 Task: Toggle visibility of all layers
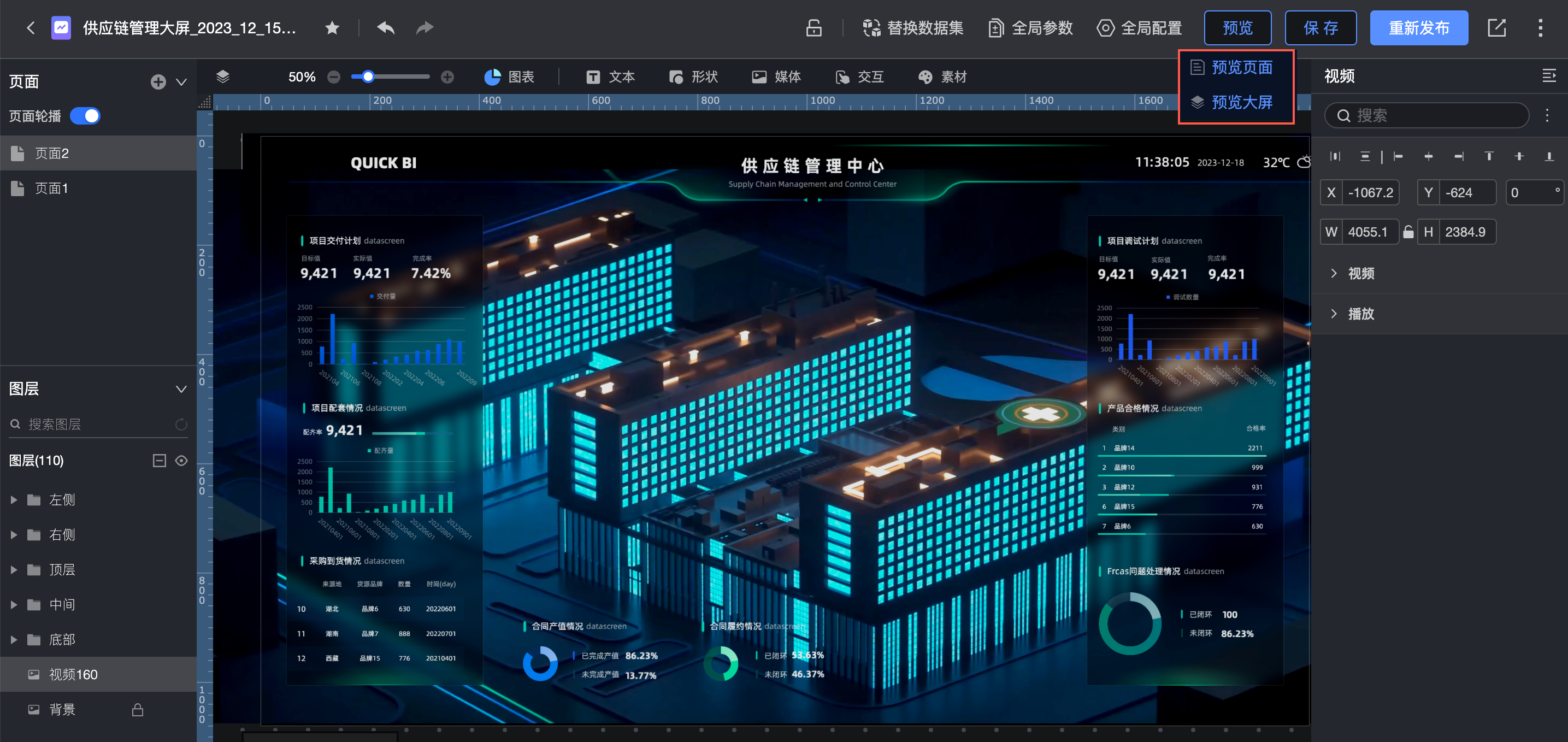tap(181, 461)
